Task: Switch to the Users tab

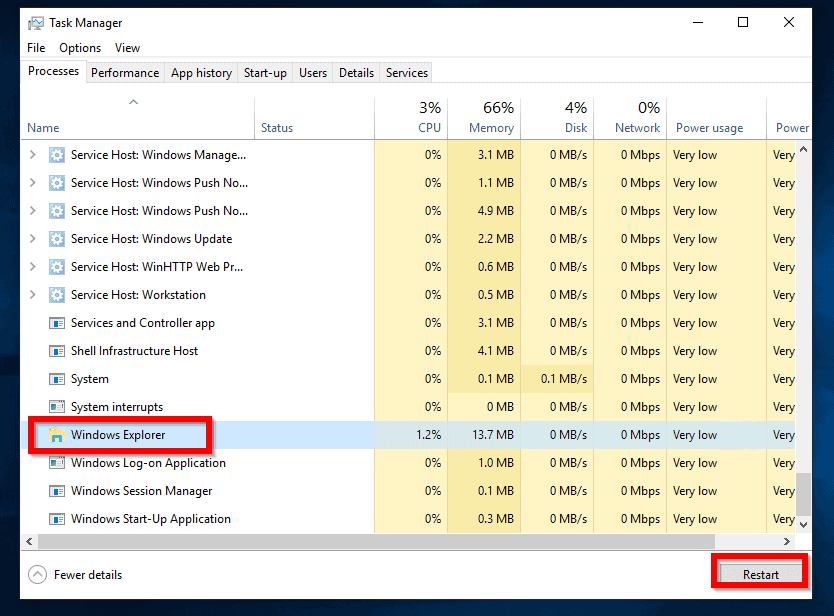Action: tap(313, 73)
